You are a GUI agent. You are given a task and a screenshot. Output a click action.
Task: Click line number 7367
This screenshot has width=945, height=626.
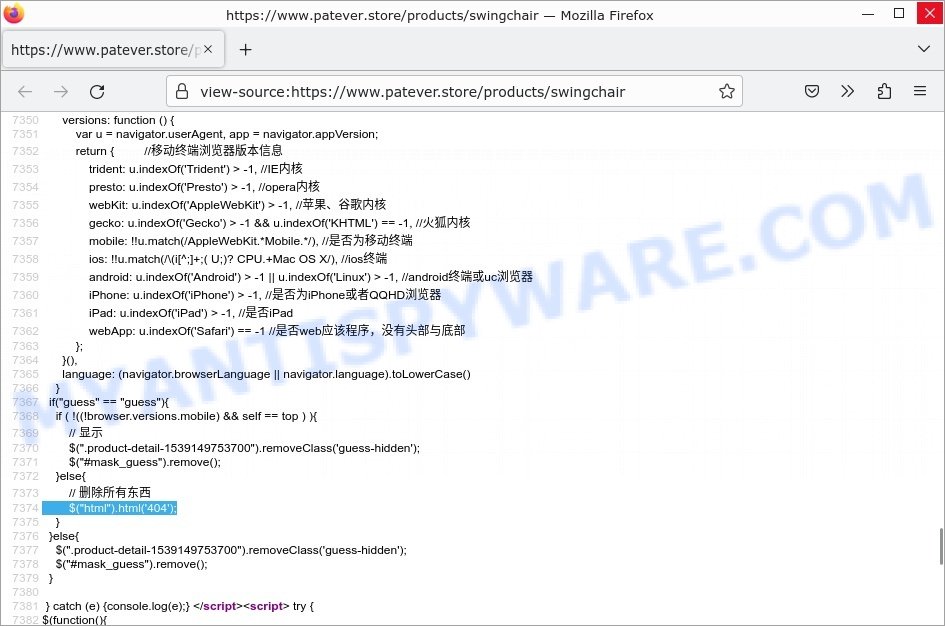click(x=25, y=402)
